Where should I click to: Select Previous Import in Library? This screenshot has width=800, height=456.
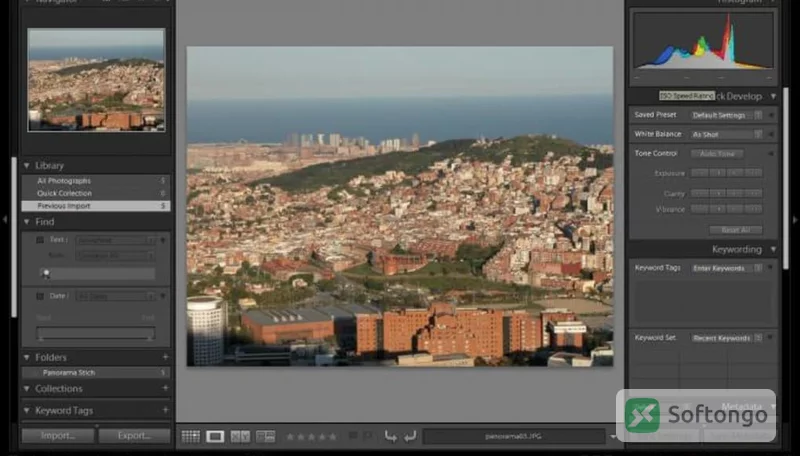tap(95, 206)
